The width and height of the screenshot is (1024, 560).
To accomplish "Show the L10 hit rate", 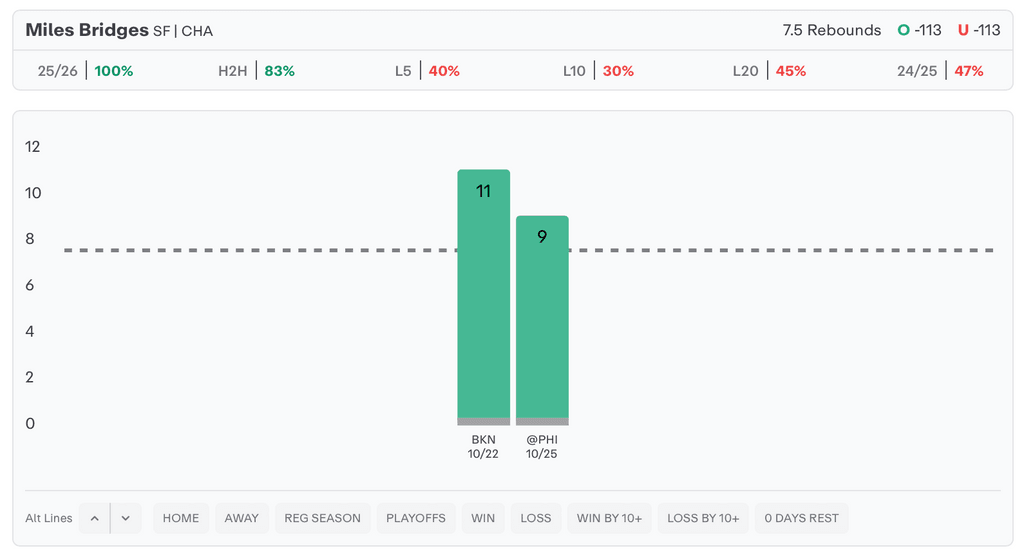I will click(598, 71).
